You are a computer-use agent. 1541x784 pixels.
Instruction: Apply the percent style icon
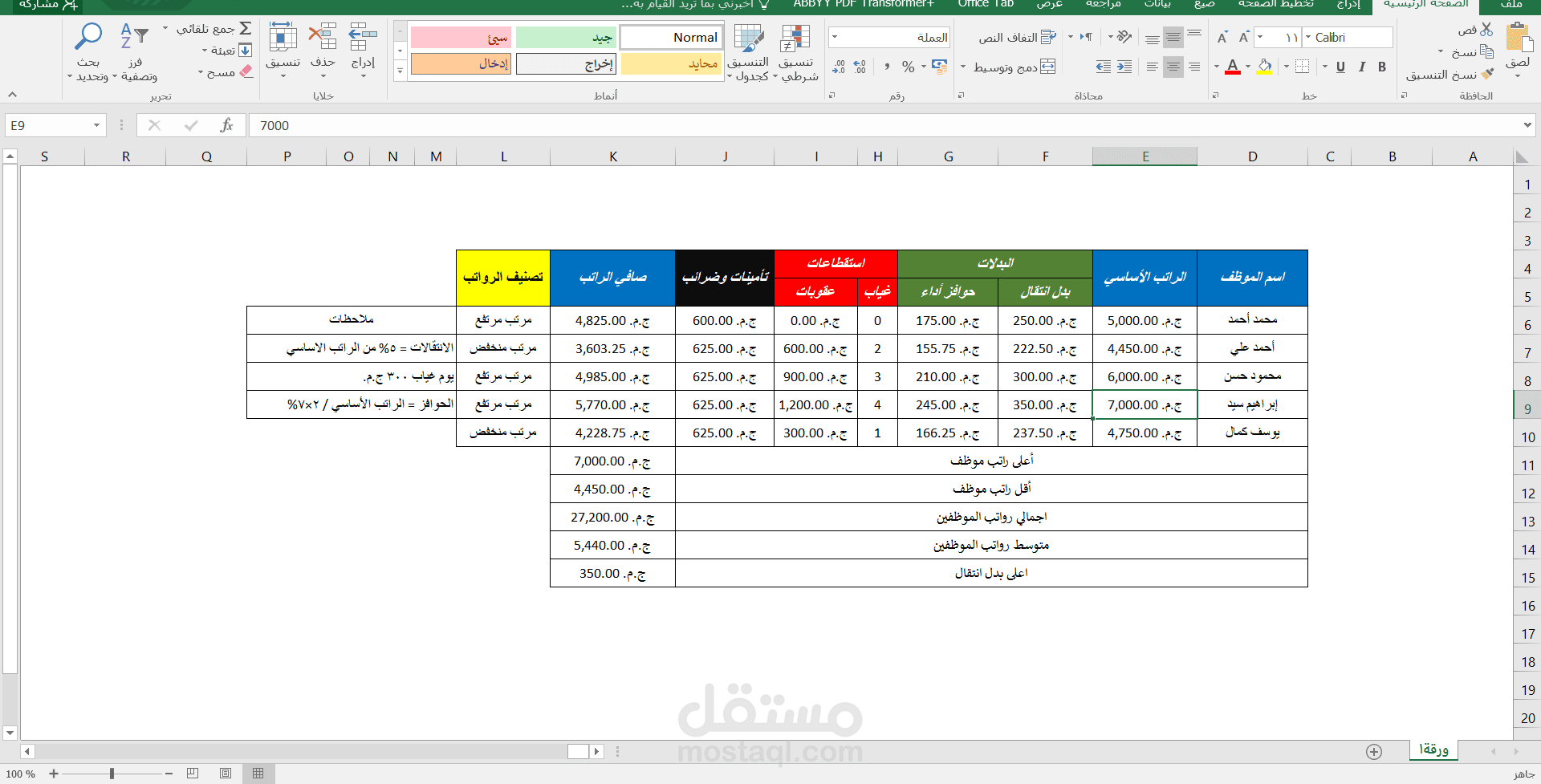[908, 67]
